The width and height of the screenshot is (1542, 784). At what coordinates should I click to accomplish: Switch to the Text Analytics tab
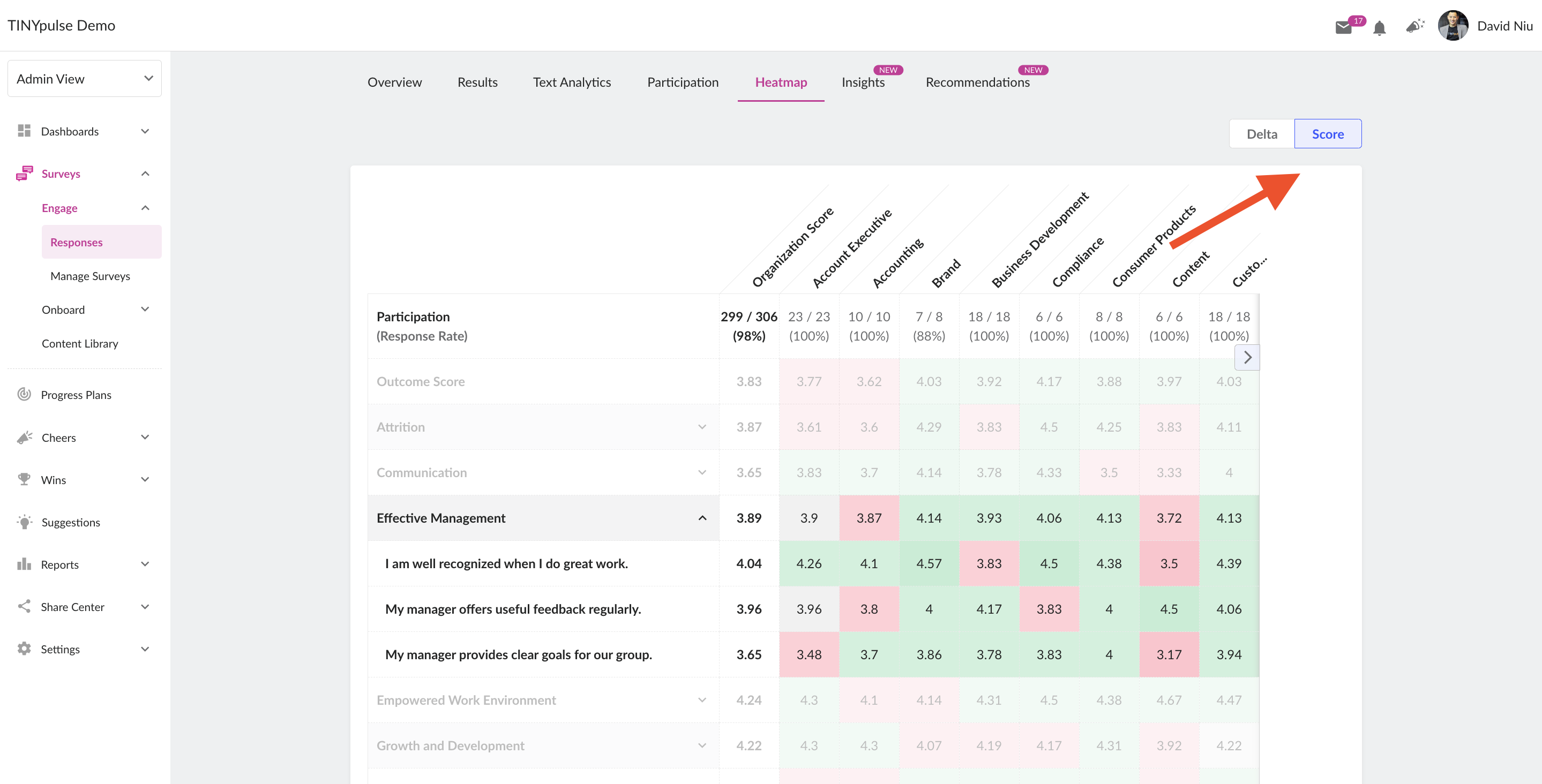pyautogui.click(x=572, y=82)
